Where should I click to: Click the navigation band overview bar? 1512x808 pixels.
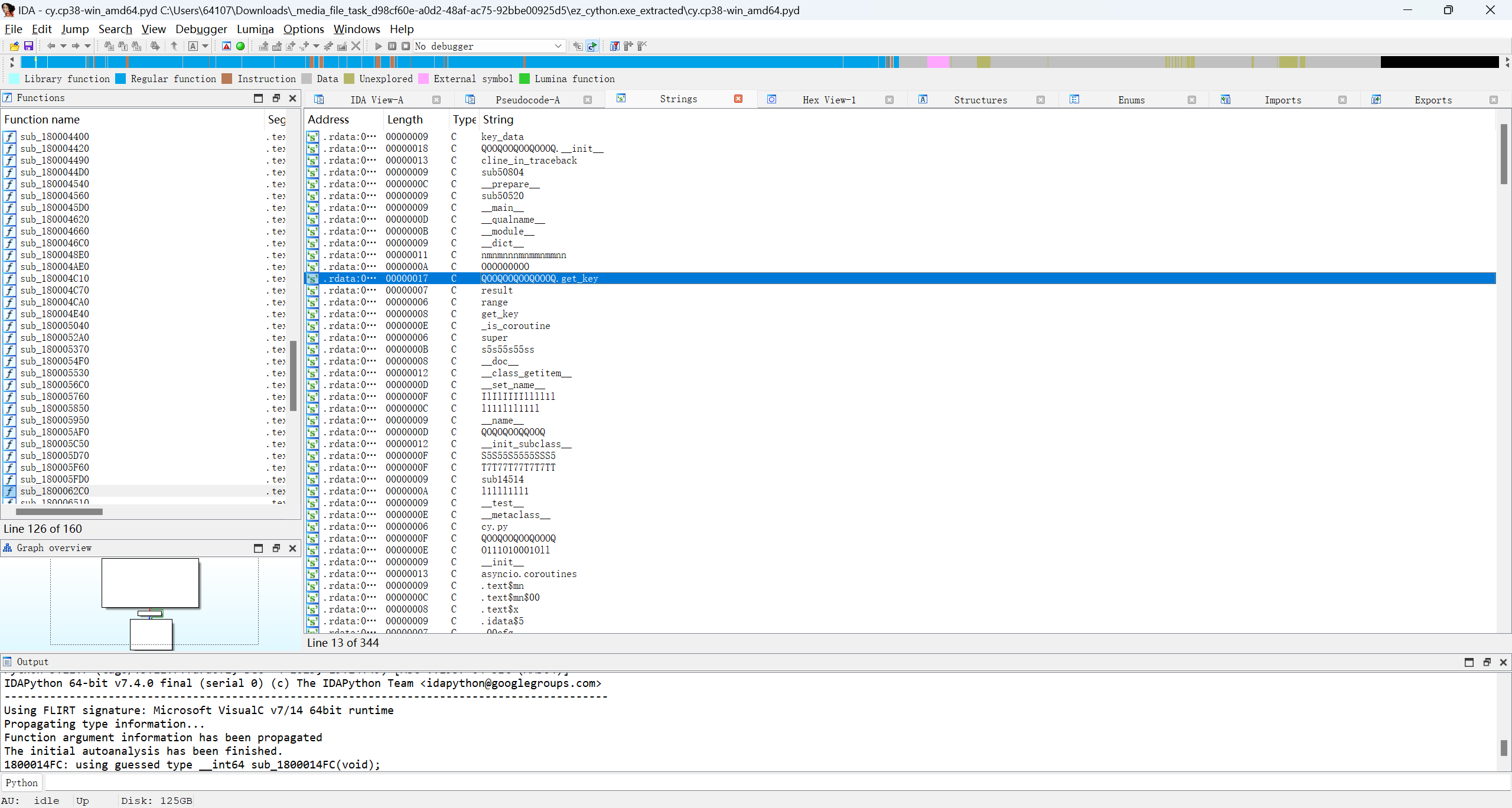[760, 62]
